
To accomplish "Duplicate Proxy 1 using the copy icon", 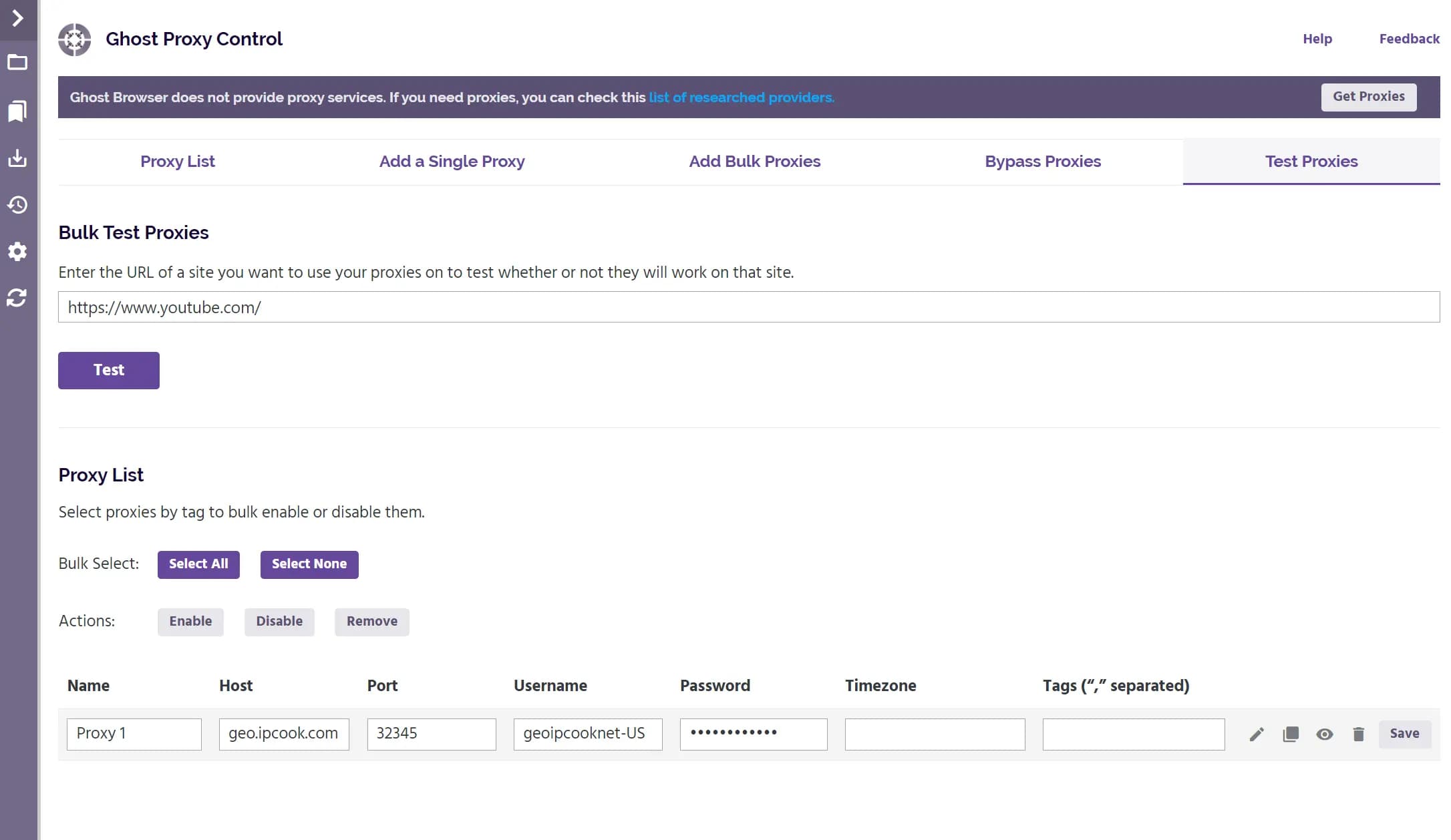I will pyautogui.click(x=1290, y=734).
